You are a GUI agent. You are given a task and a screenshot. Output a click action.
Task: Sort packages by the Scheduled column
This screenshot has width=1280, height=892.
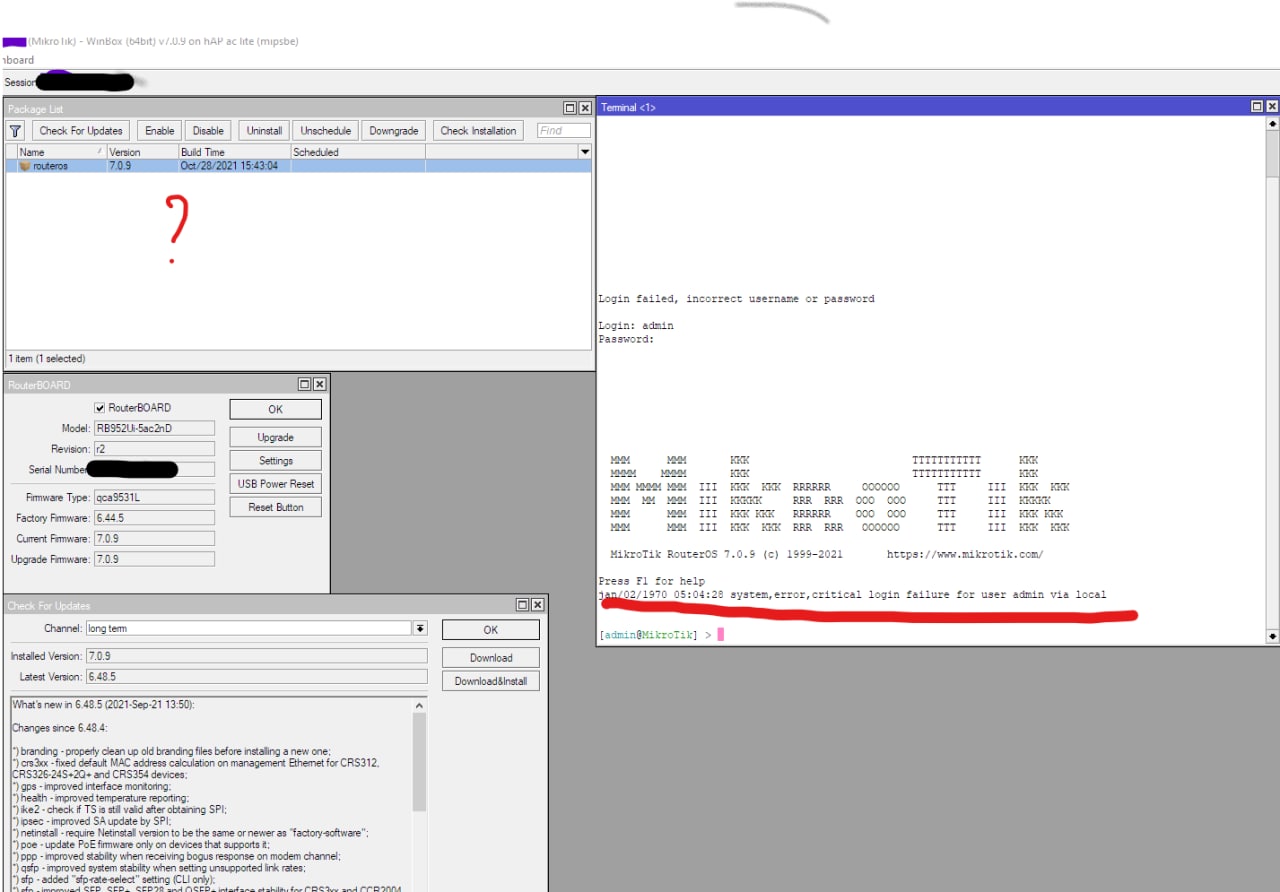(358, 152)
